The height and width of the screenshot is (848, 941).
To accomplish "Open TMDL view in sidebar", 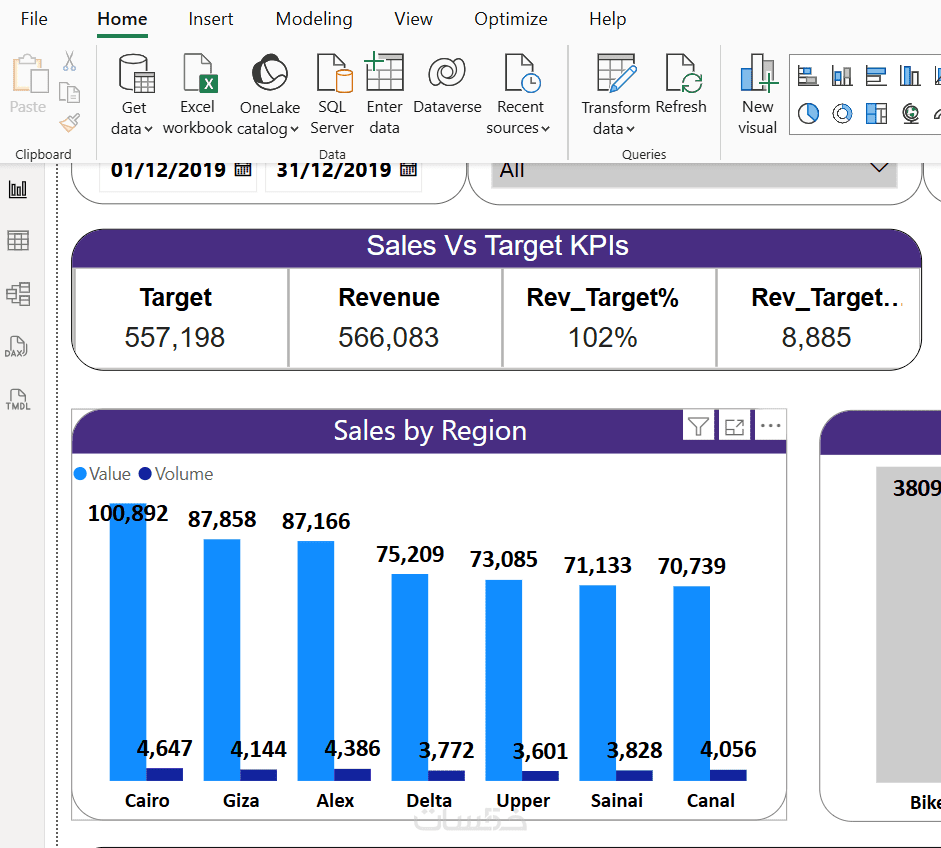I will [x=18, y=399].
